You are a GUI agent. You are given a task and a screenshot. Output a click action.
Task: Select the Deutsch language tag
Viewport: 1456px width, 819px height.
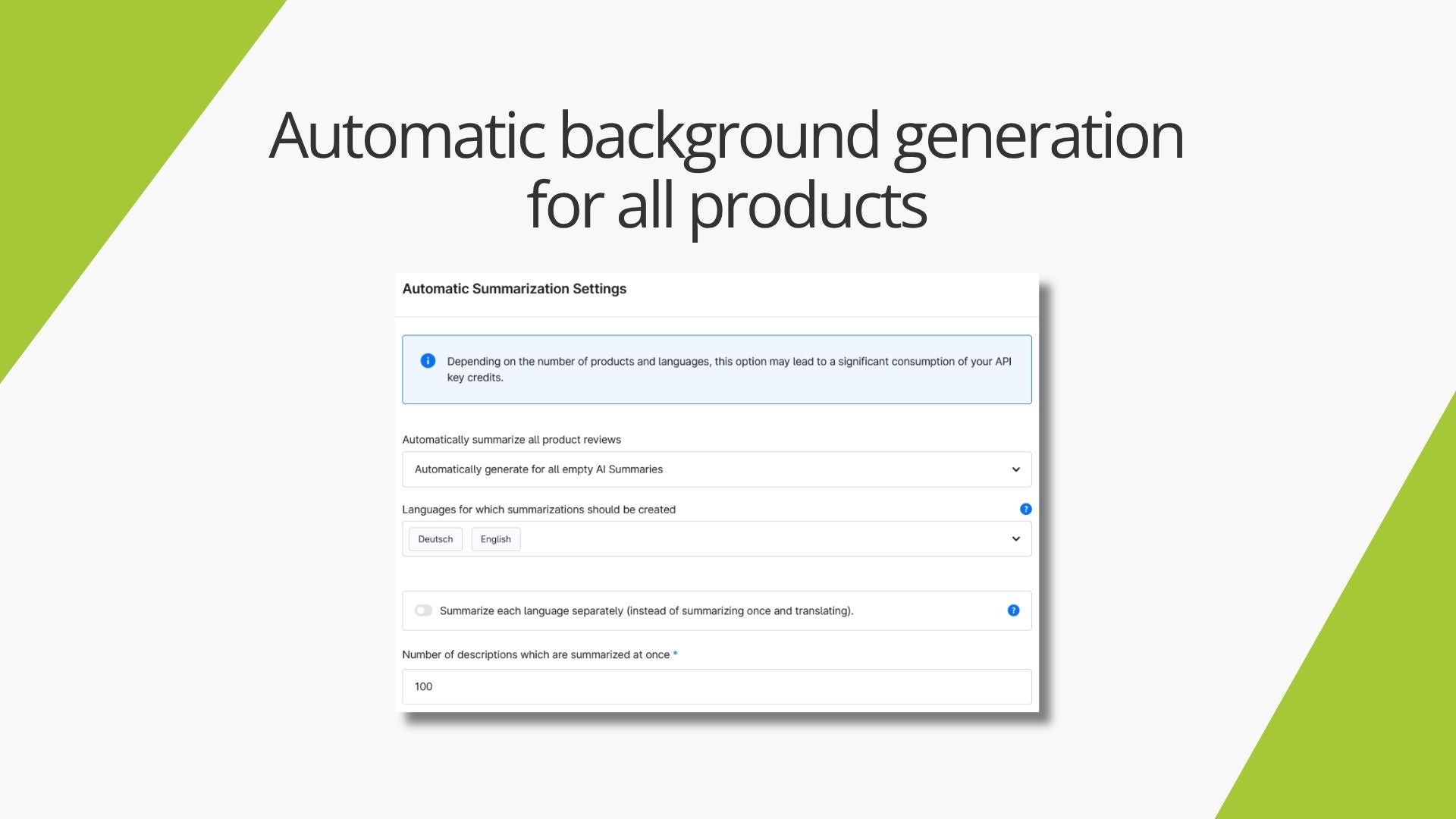(435, 539)
